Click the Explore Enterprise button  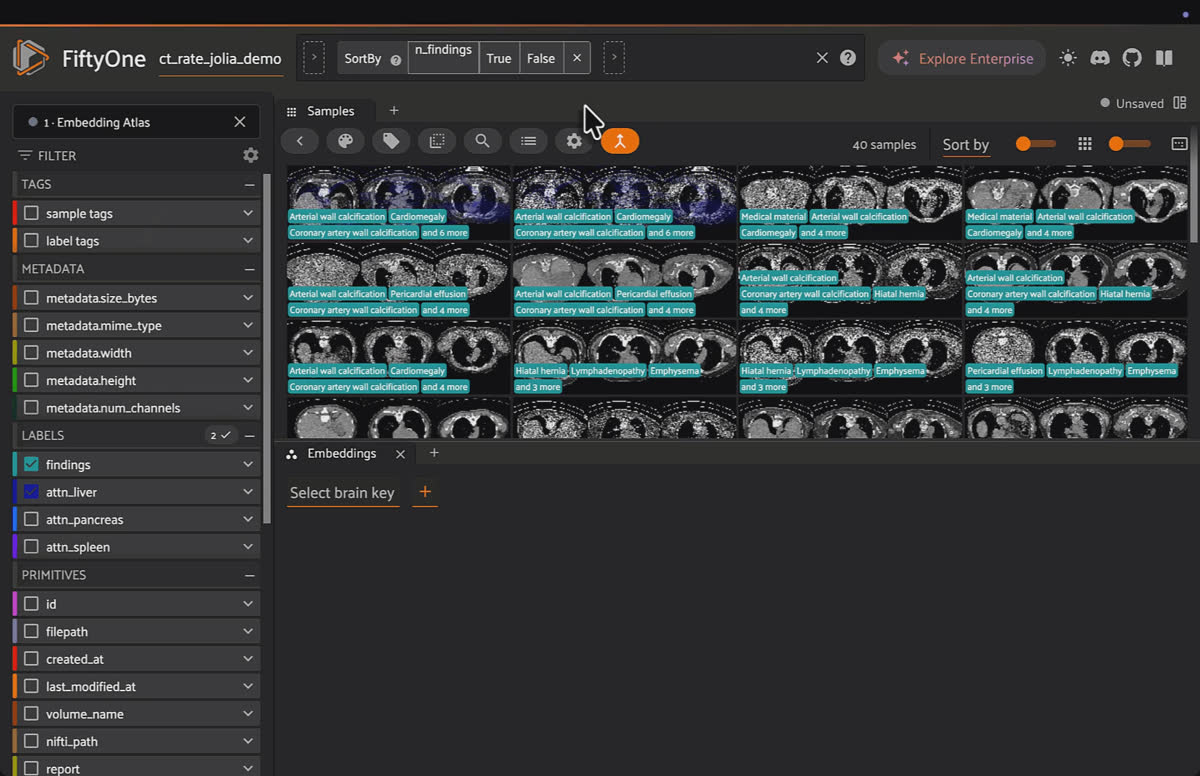pos(962,58)
